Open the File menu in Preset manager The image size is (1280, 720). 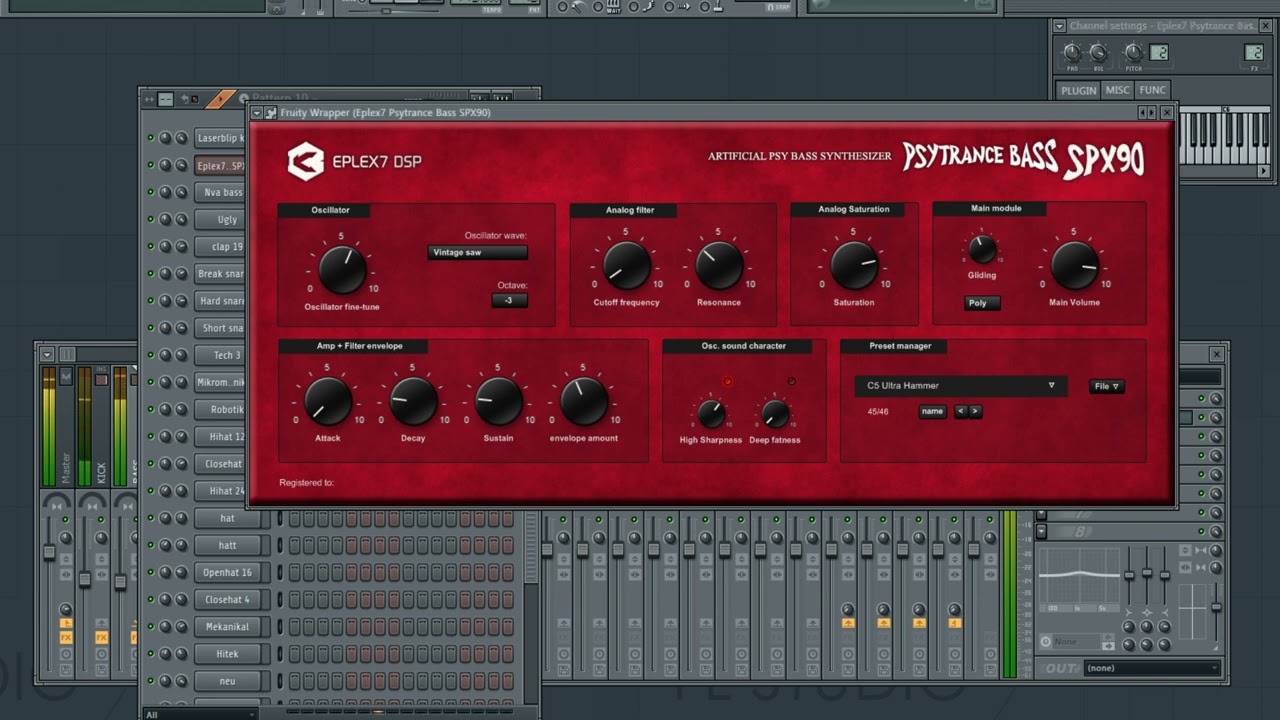1106,386
